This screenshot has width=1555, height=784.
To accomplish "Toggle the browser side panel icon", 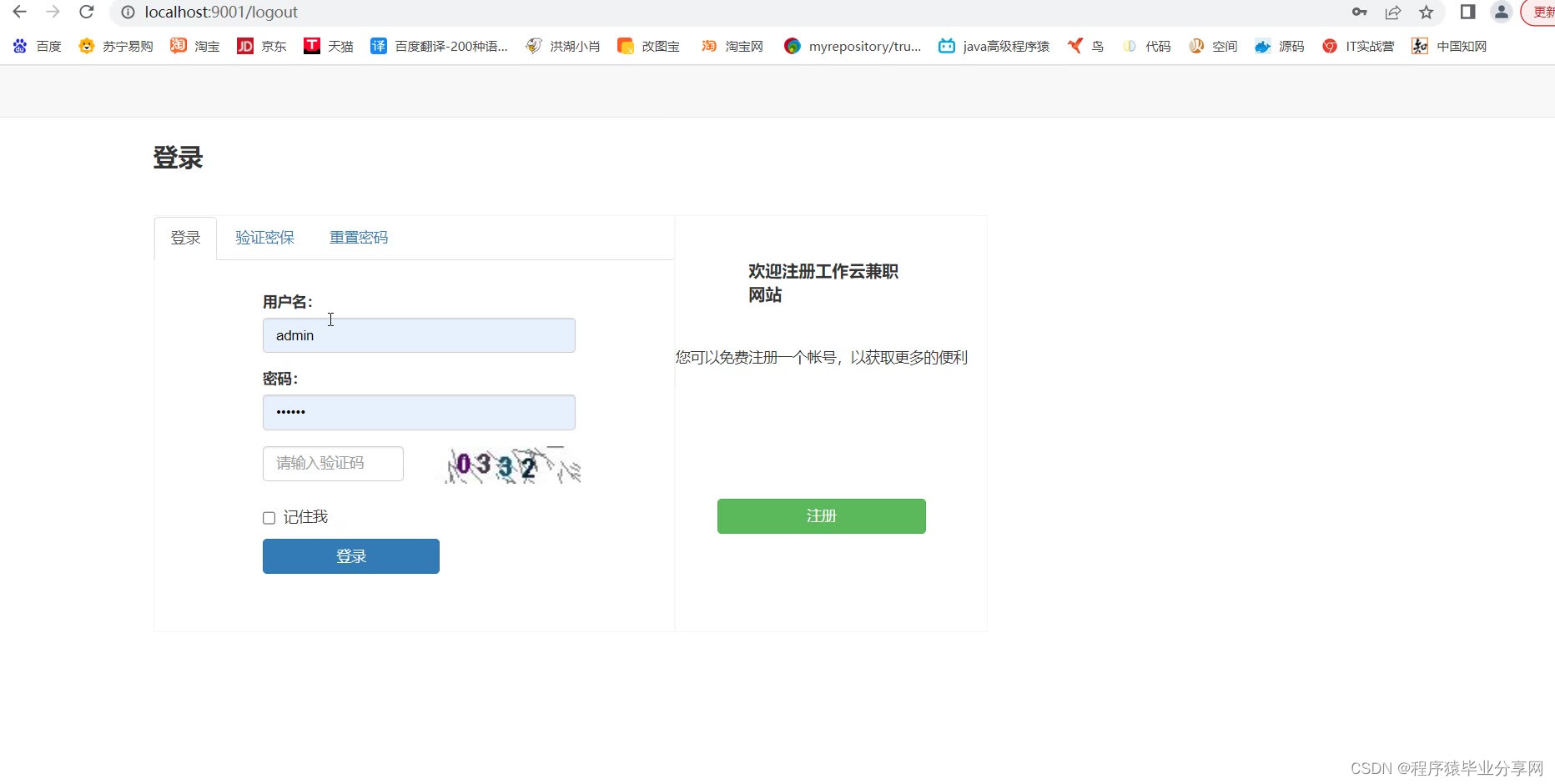I will click(1468, 12).
